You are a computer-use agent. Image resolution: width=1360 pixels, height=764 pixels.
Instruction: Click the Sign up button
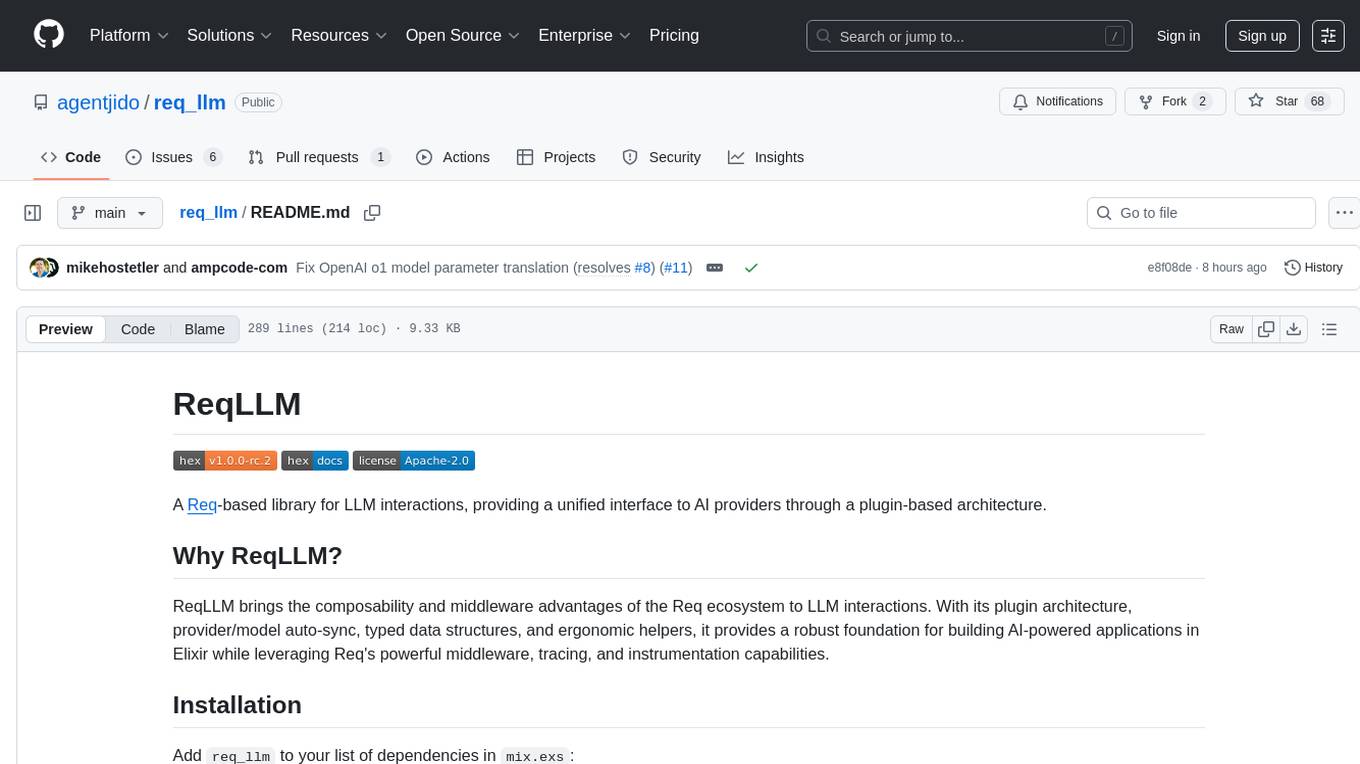click(1262, 36)
